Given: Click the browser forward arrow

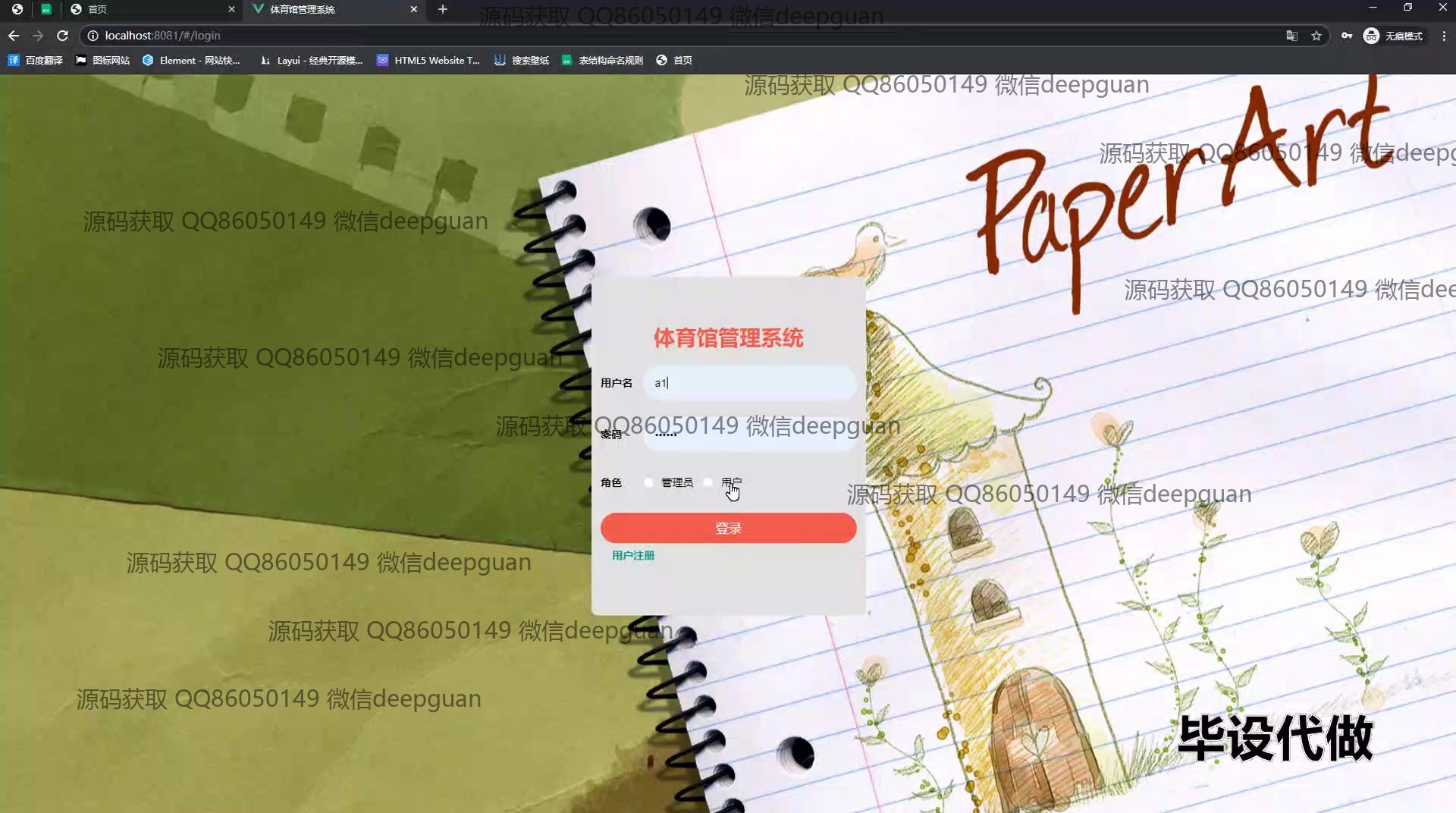Looking at the screenshot, I should [x=38, y=36].
